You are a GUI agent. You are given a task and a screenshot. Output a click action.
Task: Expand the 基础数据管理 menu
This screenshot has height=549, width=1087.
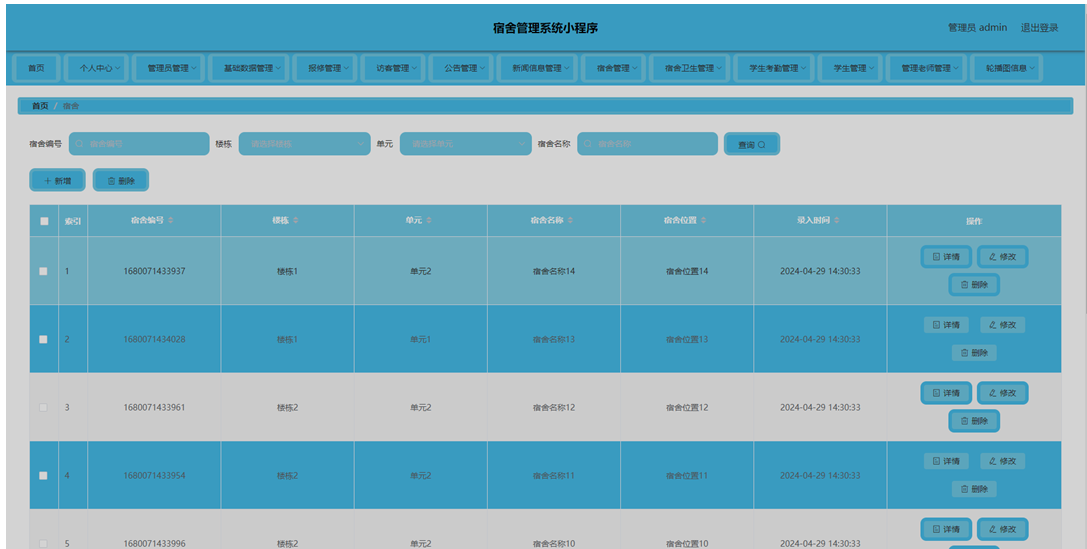coord(252,68)
